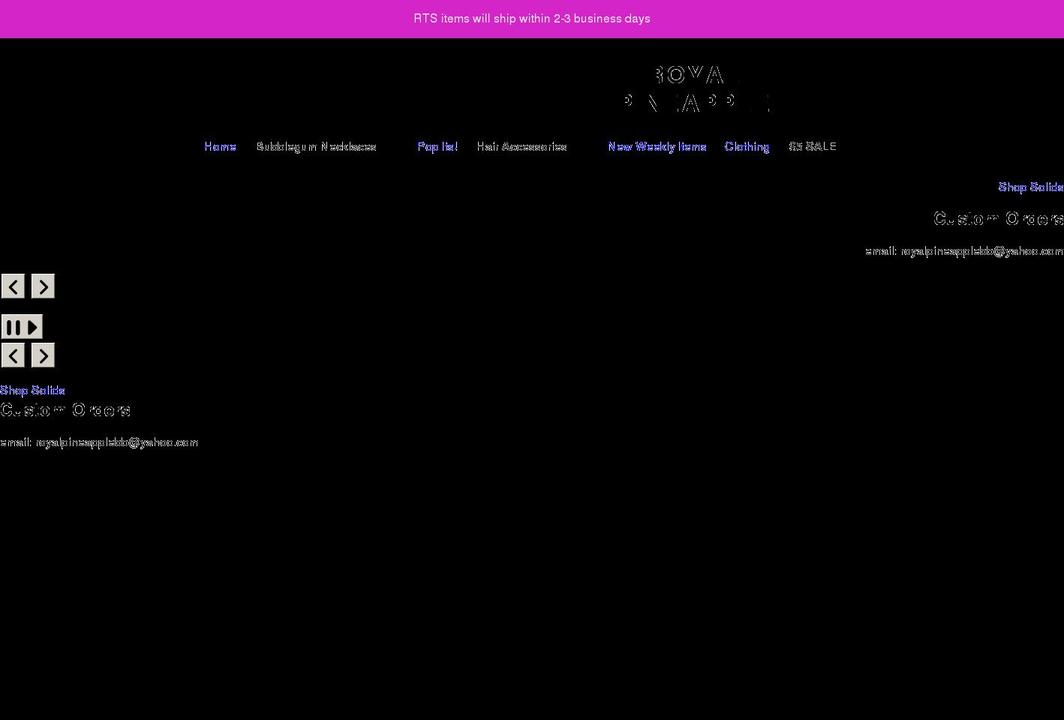
Task: Click the upper slideshow previous arrow
Action: pyautogui.click(x=13, y=286)
